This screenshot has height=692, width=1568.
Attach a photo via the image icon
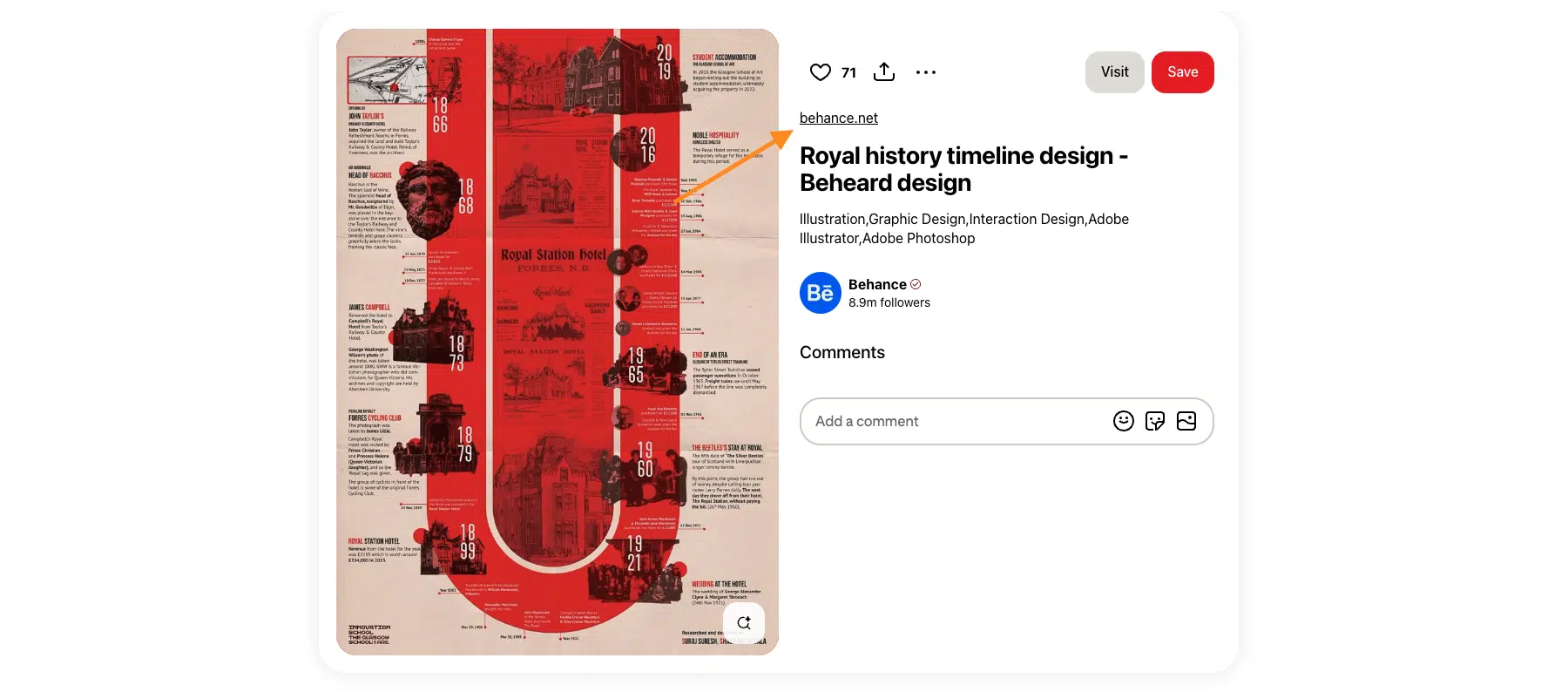[1186, 422]
